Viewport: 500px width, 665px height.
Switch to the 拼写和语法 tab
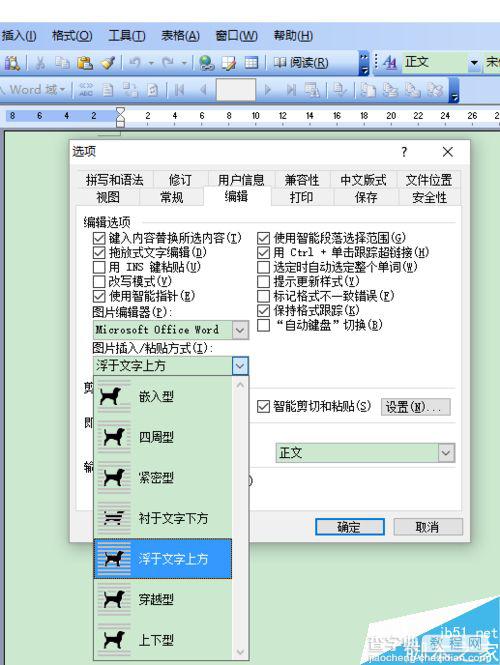point(115,180)
